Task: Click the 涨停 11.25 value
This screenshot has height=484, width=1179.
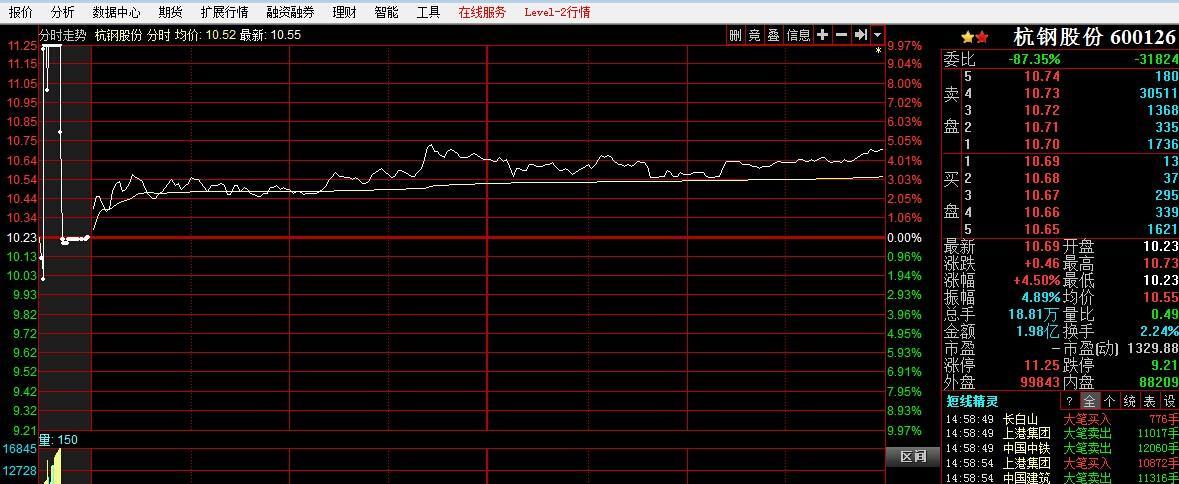Action: [x=1041, y=366]
